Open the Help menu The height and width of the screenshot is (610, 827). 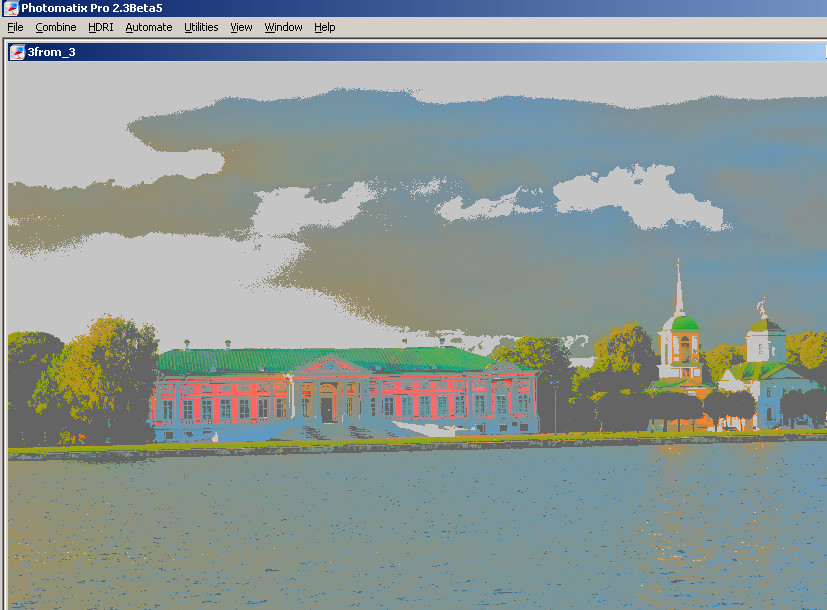click(x=324, y=27)
